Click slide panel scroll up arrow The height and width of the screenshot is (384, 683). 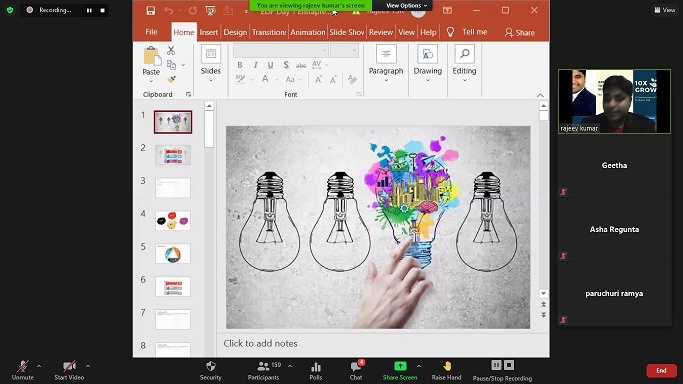(x=209, y=106)
